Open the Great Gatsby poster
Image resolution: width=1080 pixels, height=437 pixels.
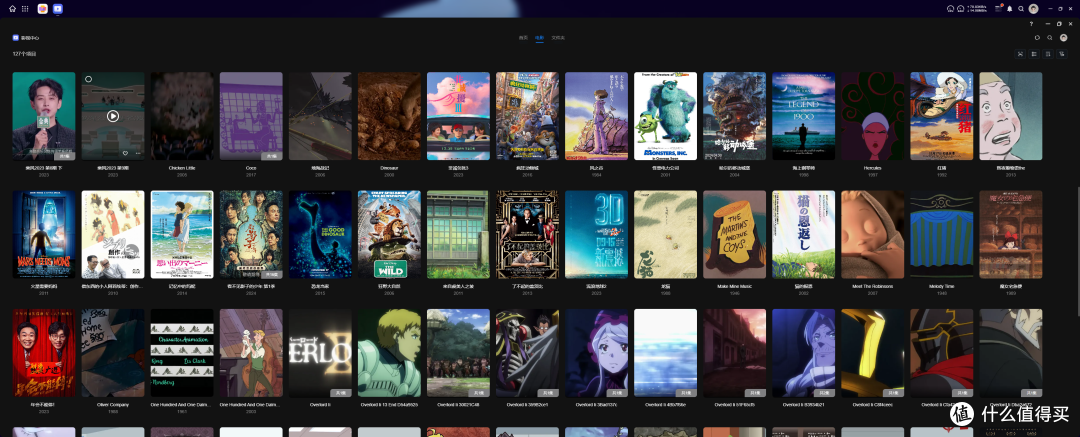coord(528,234)
